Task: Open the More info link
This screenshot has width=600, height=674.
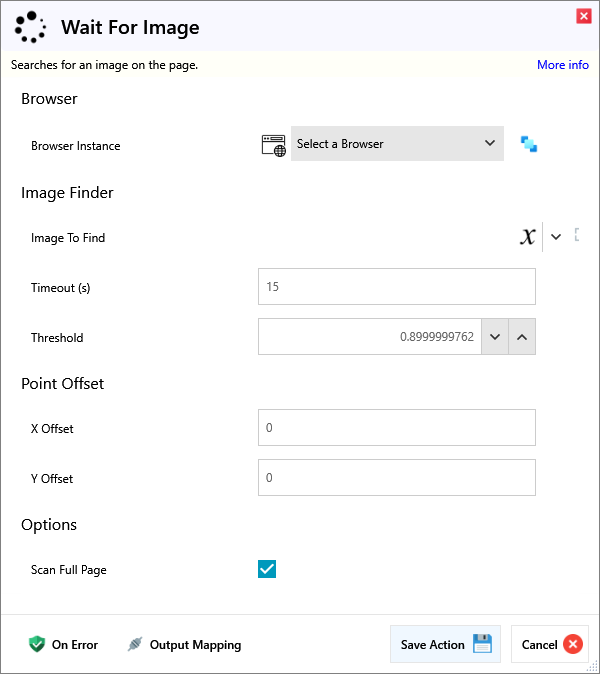Action: coord(562,65)
